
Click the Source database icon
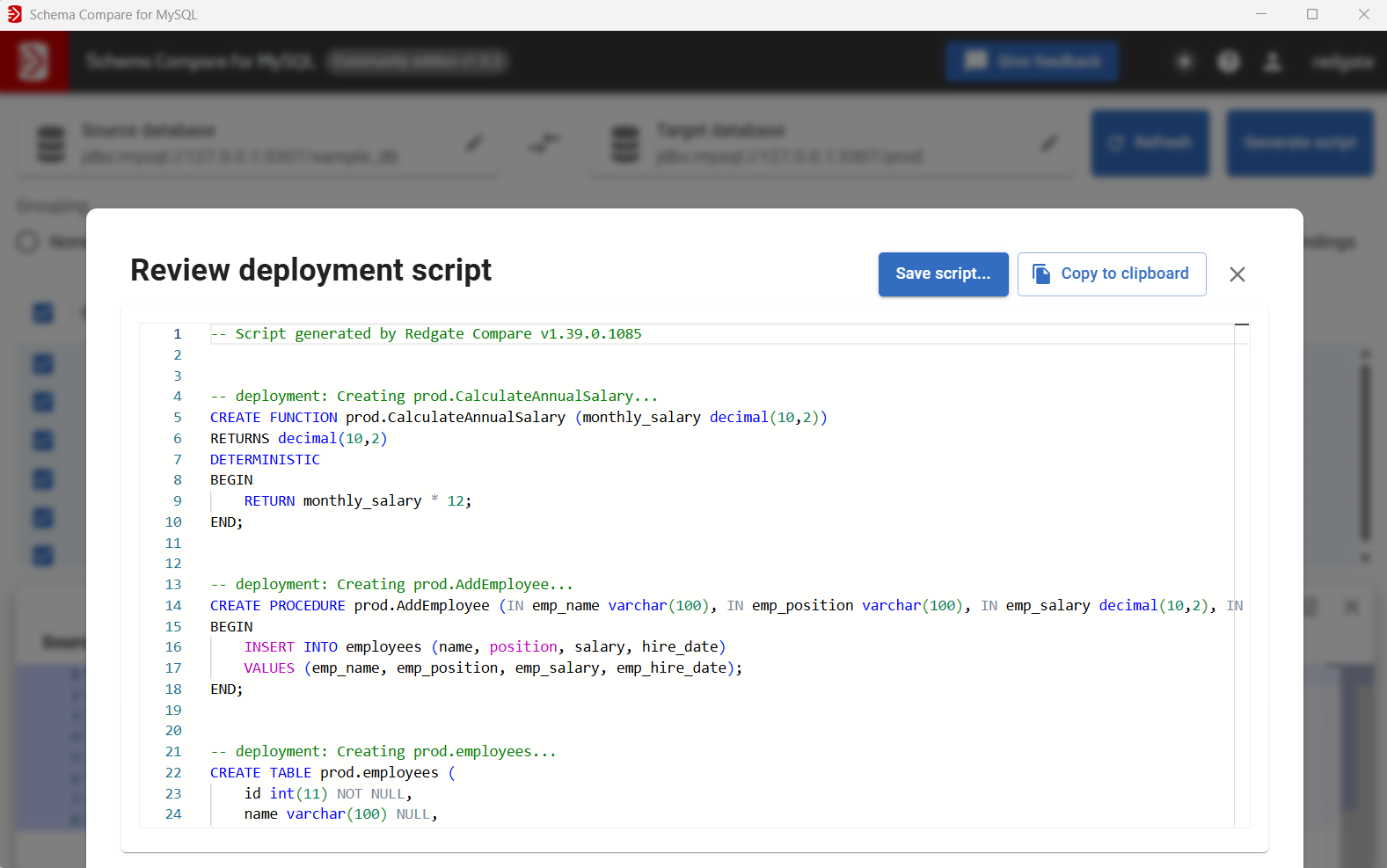(x=51, y=143)
